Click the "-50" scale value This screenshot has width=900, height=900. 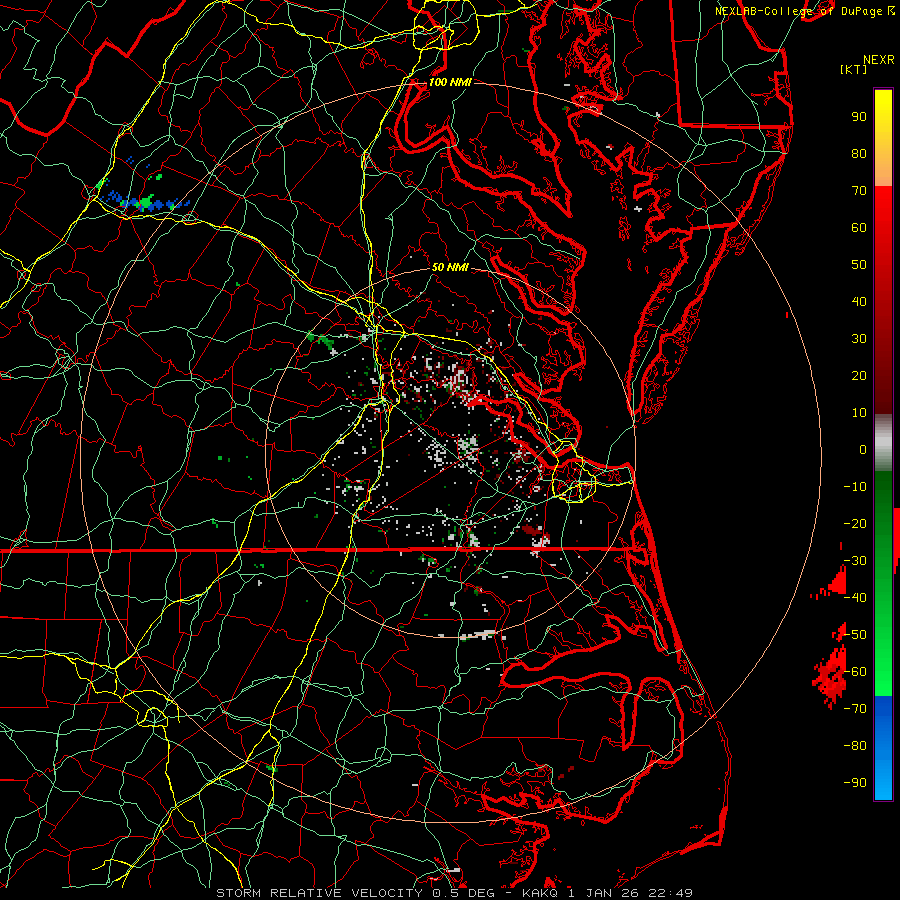pos(855,635)
